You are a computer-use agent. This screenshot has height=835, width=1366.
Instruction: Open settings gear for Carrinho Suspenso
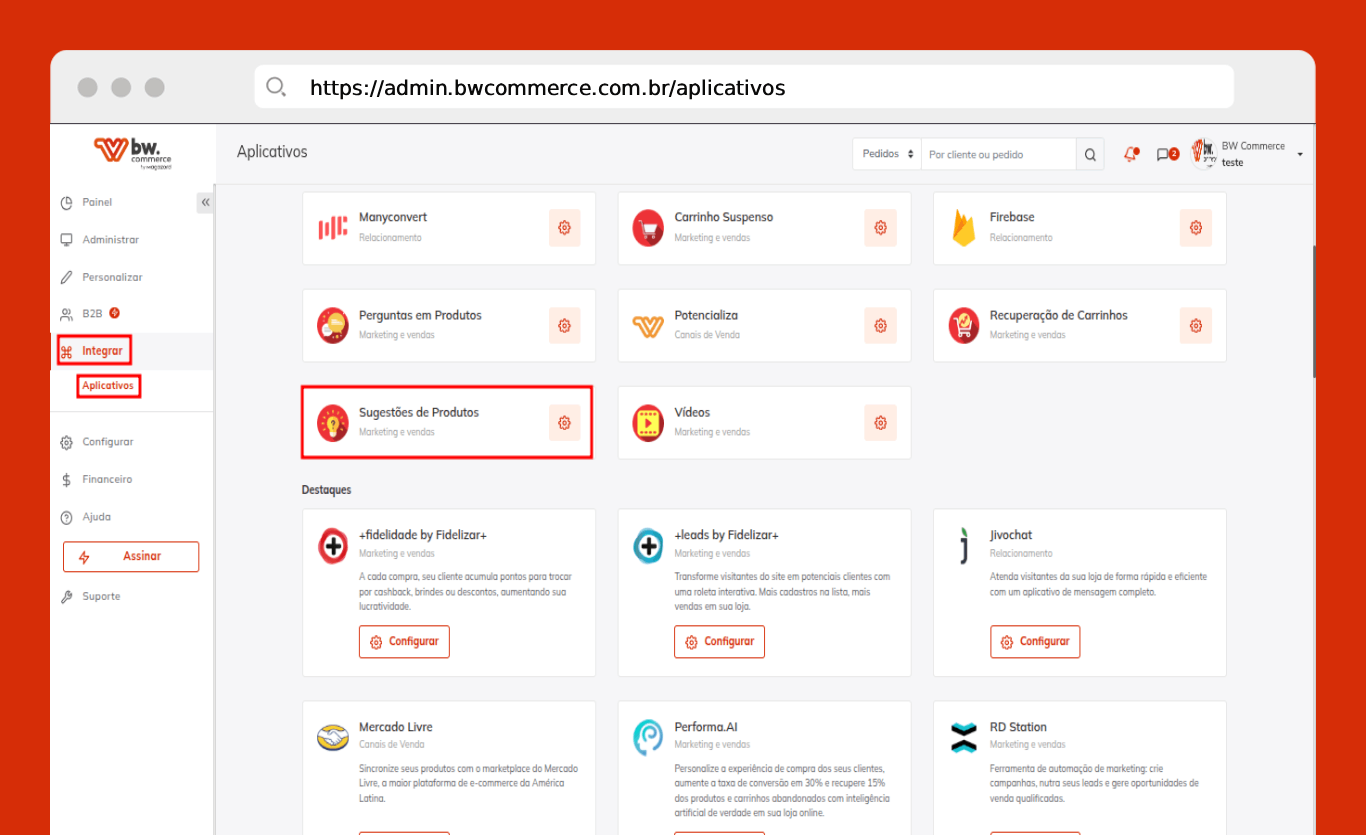click(x=880, y=228)
